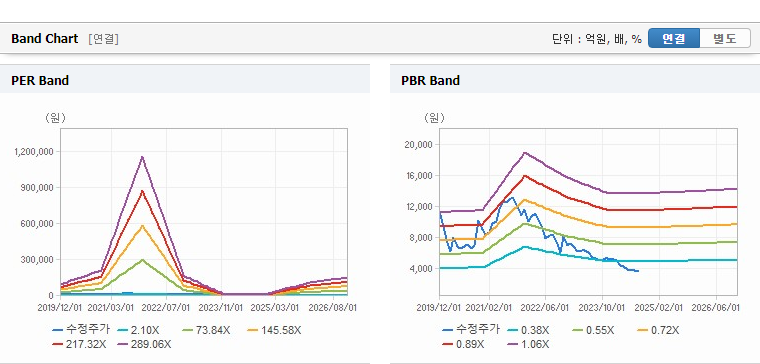Click the PER Band panel heading

click(x=40, y=80)
